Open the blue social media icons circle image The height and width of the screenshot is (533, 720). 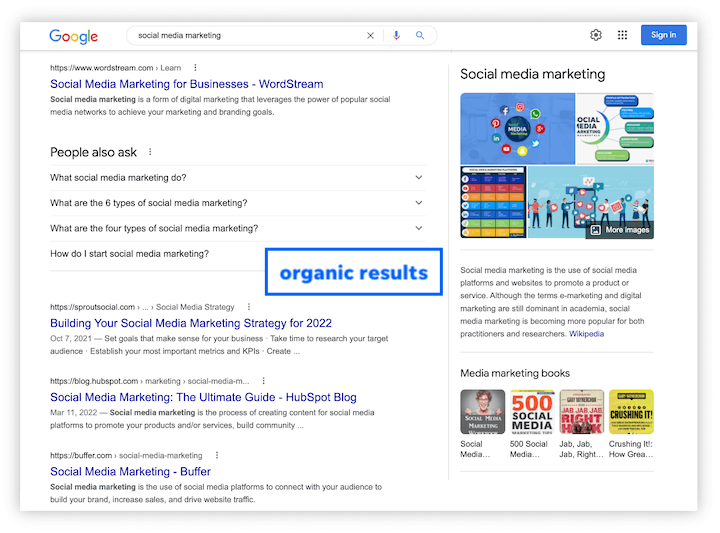(x=518, y=129)
